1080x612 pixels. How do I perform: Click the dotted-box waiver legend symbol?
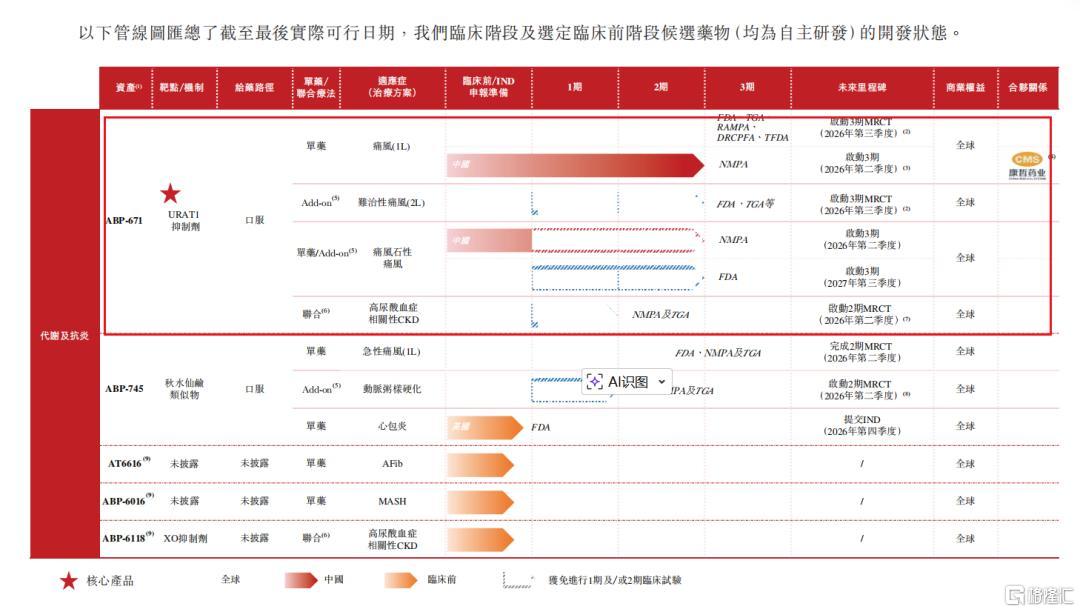tap(517, 580)
